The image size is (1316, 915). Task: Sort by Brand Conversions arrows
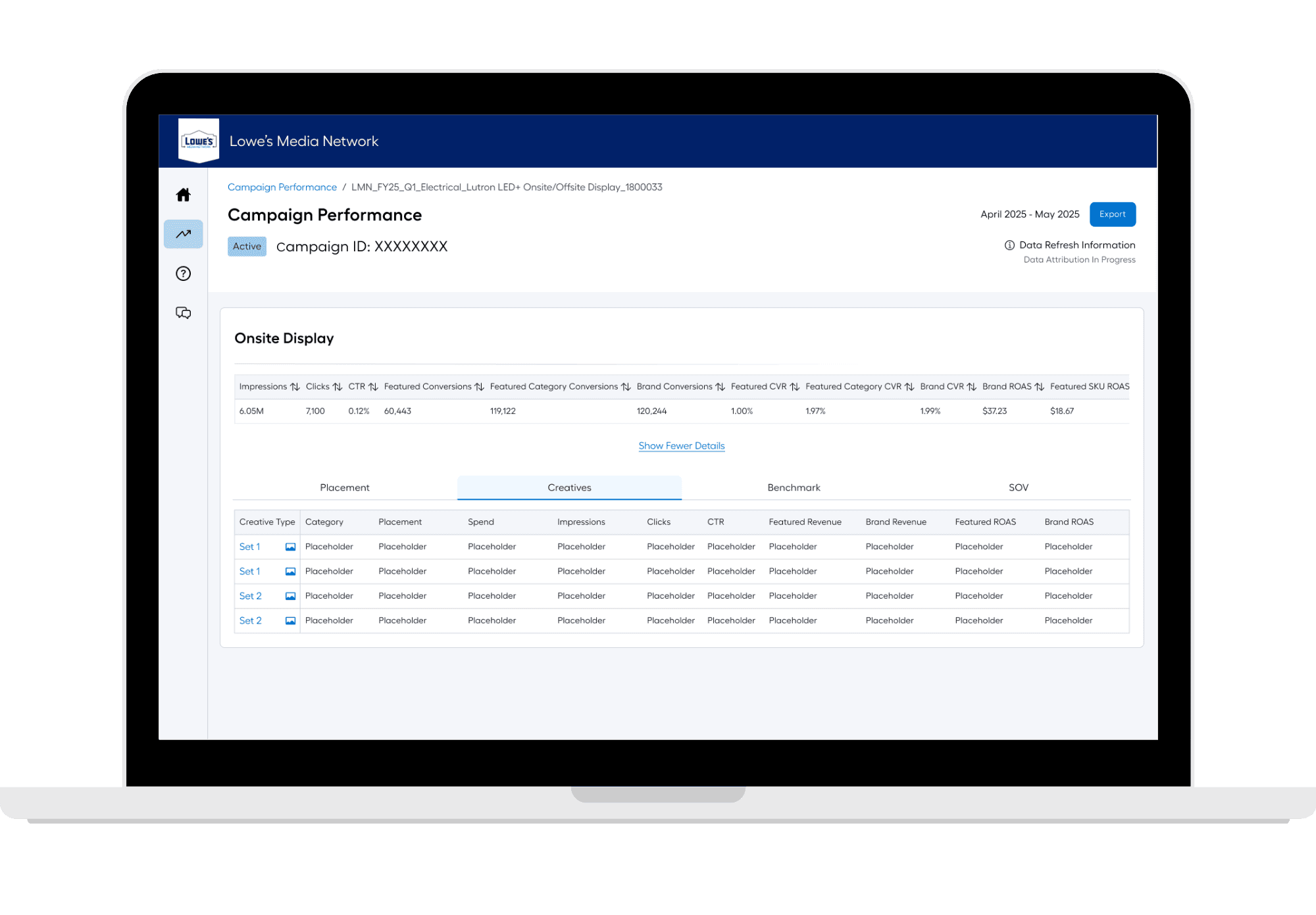pos(720,387)
